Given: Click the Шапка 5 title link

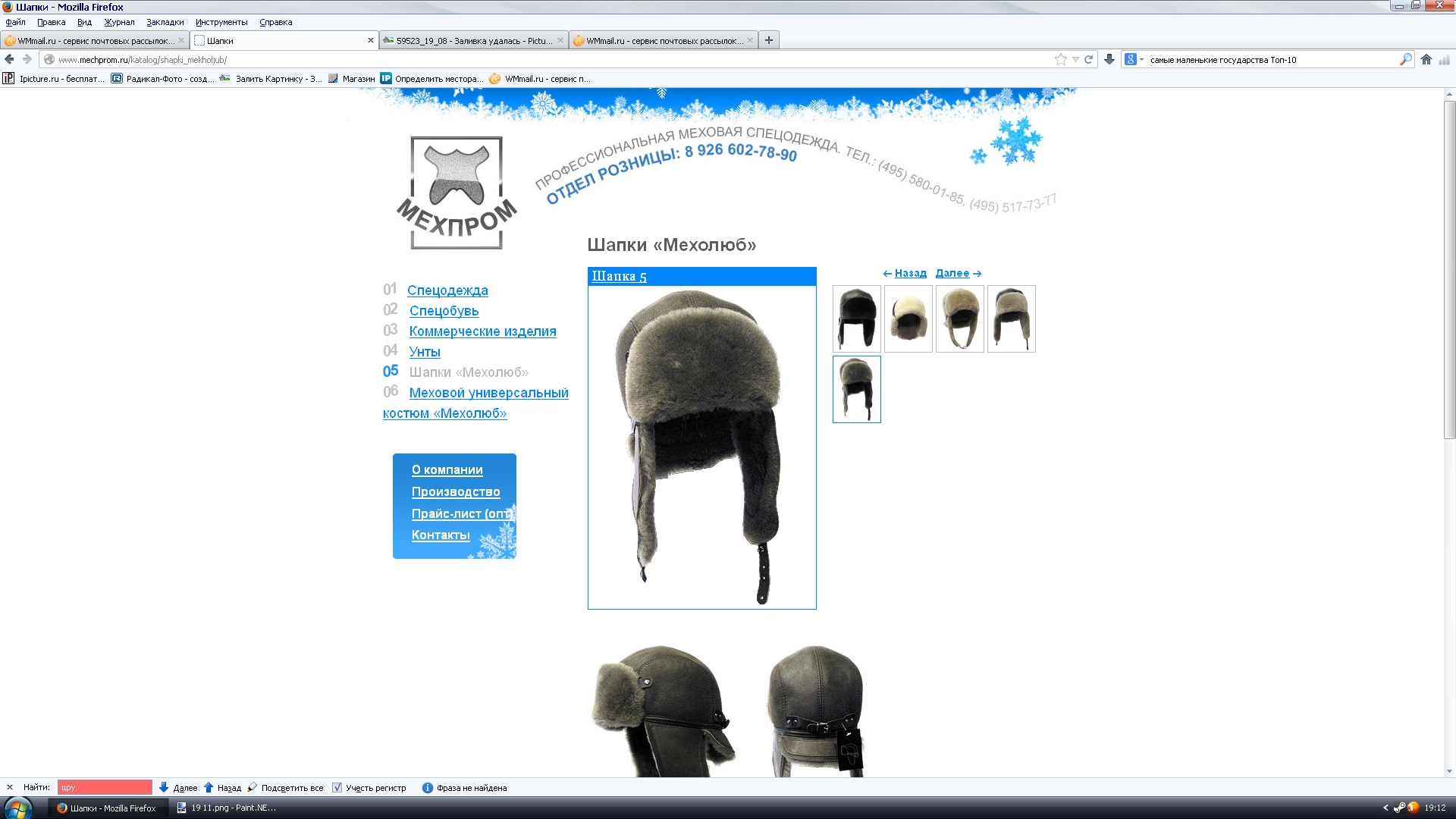Looking at the screenshot, I should coord(619,276).
